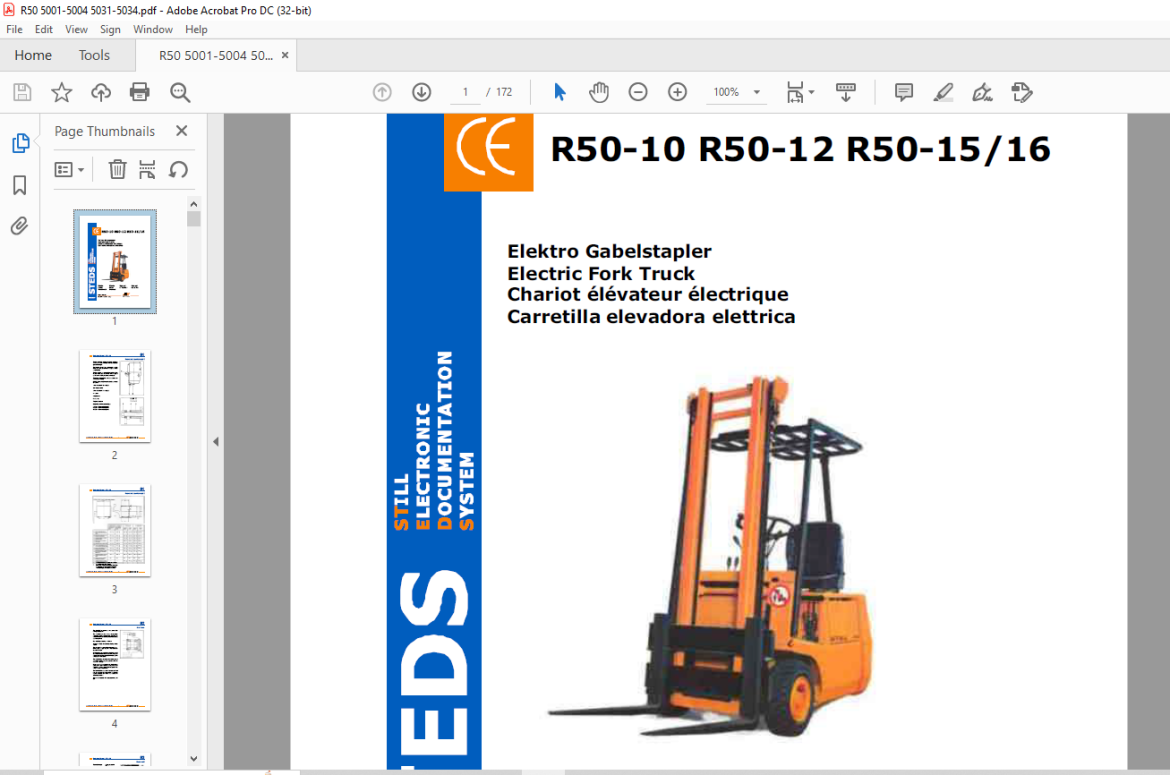Open the Help menu
Screen dimensions: 1170x775
click(196, 29)
